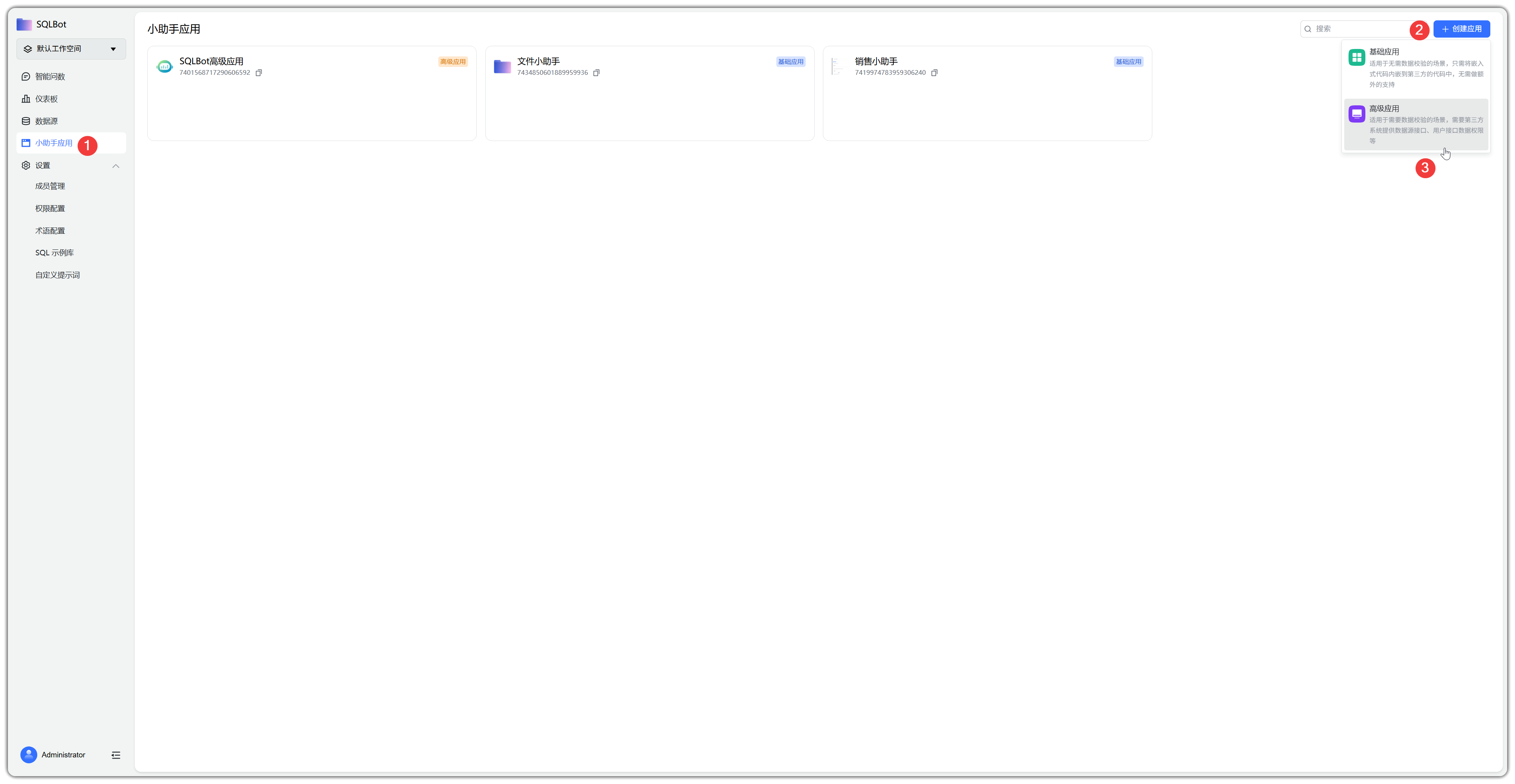Open 自定义提示词 settings page

coord(57,275)
